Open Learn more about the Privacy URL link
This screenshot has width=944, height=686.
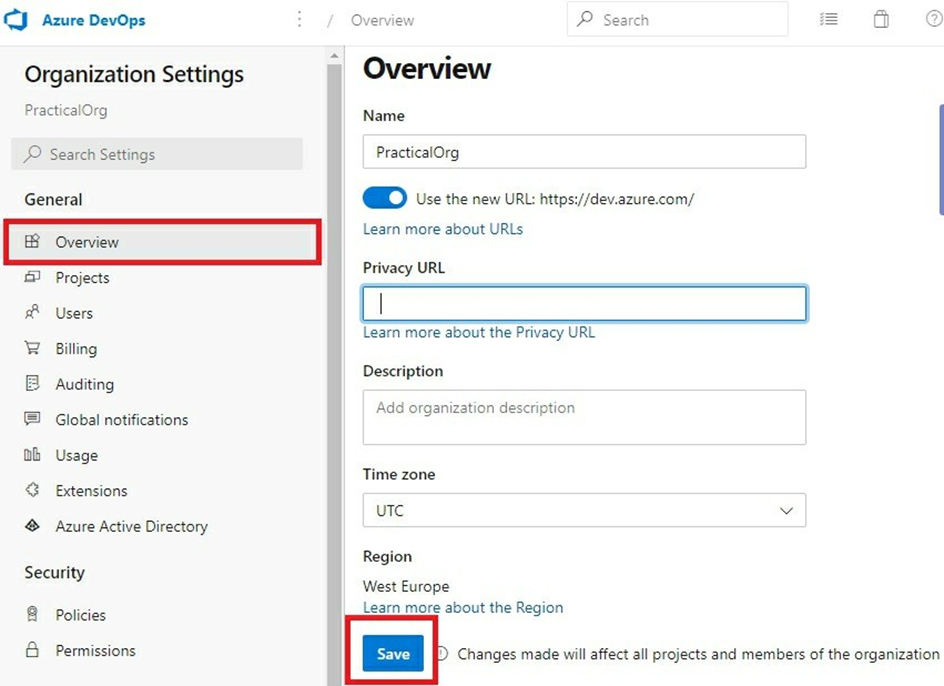click(479, 332)
